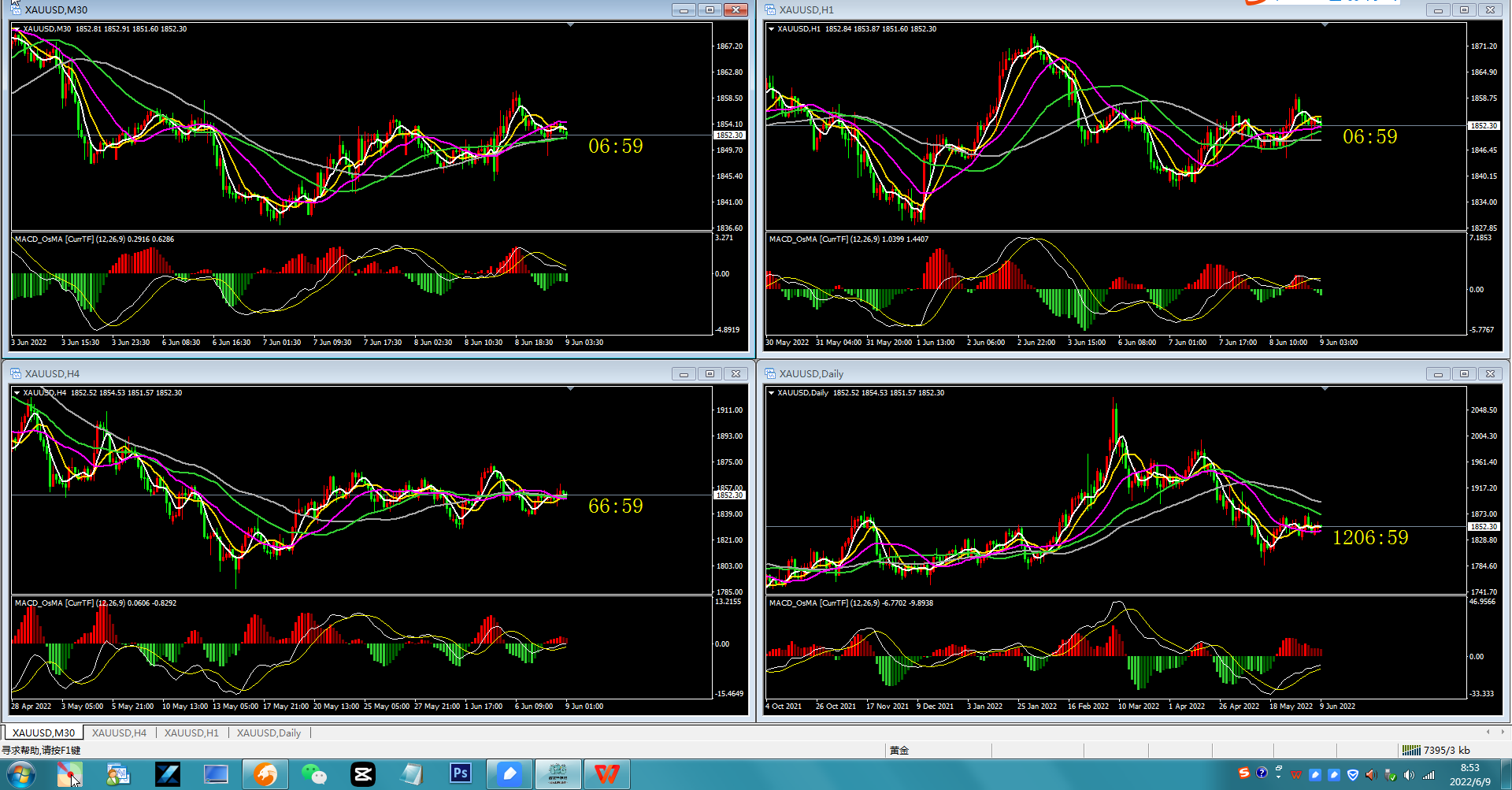This screenshot has width=1512, height=790.
Task: Click the 06:59 countdown on the M30 chart
Action: [616, 147]
